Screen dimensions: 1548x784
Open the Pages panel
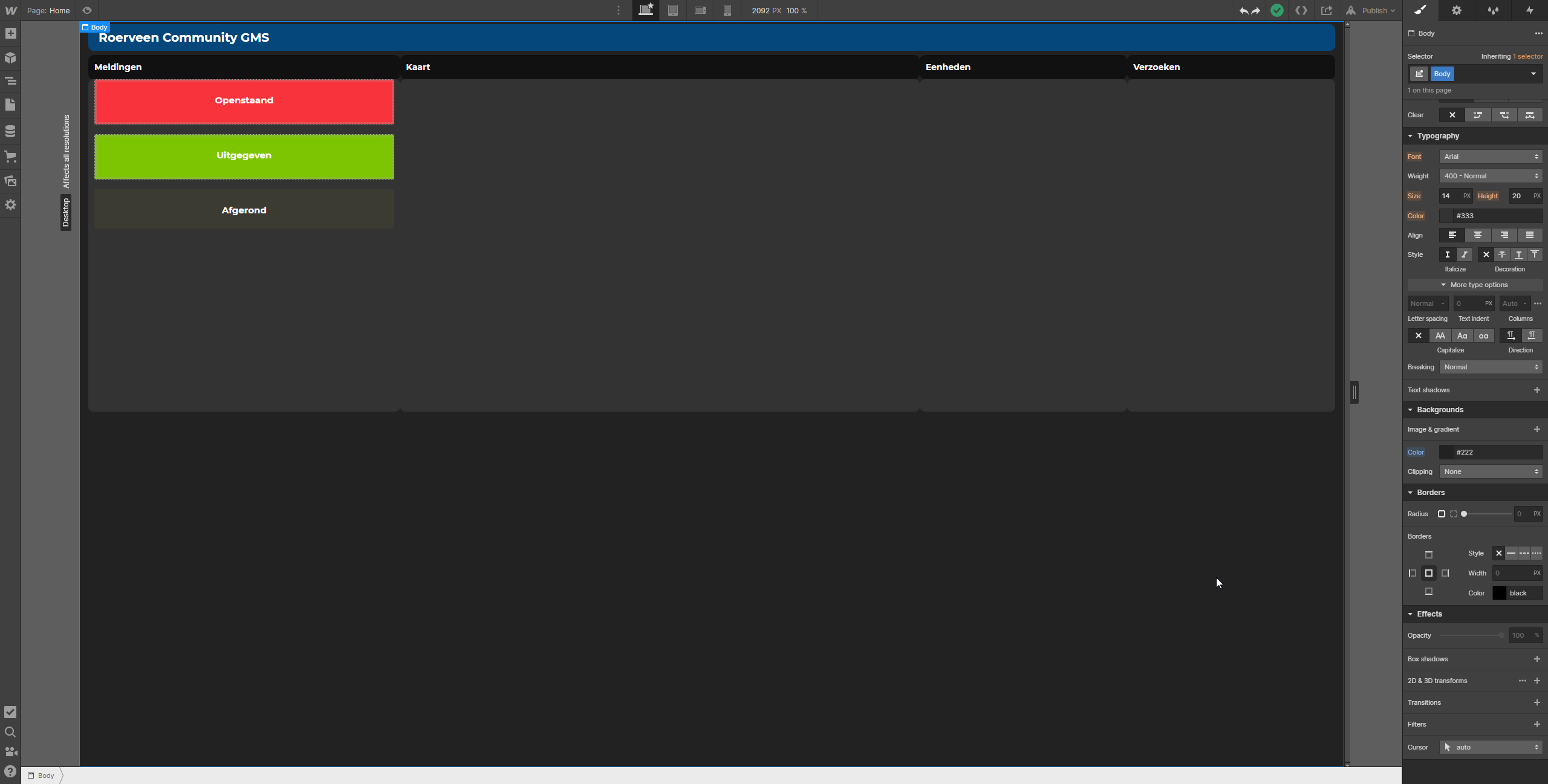coord(10,105)
